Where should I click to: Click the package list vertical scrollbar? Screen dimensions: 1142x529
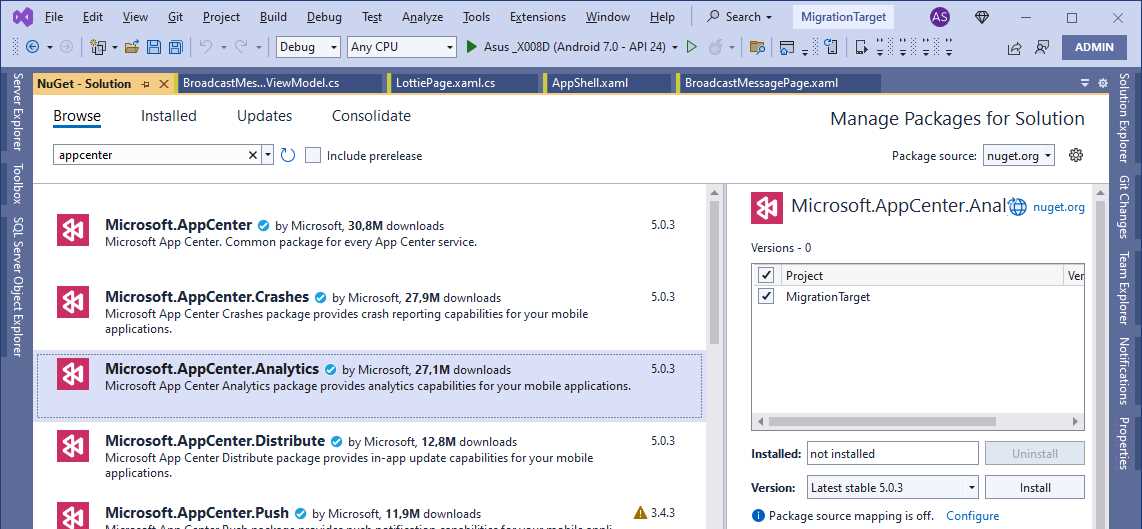(x=714, y=272)
